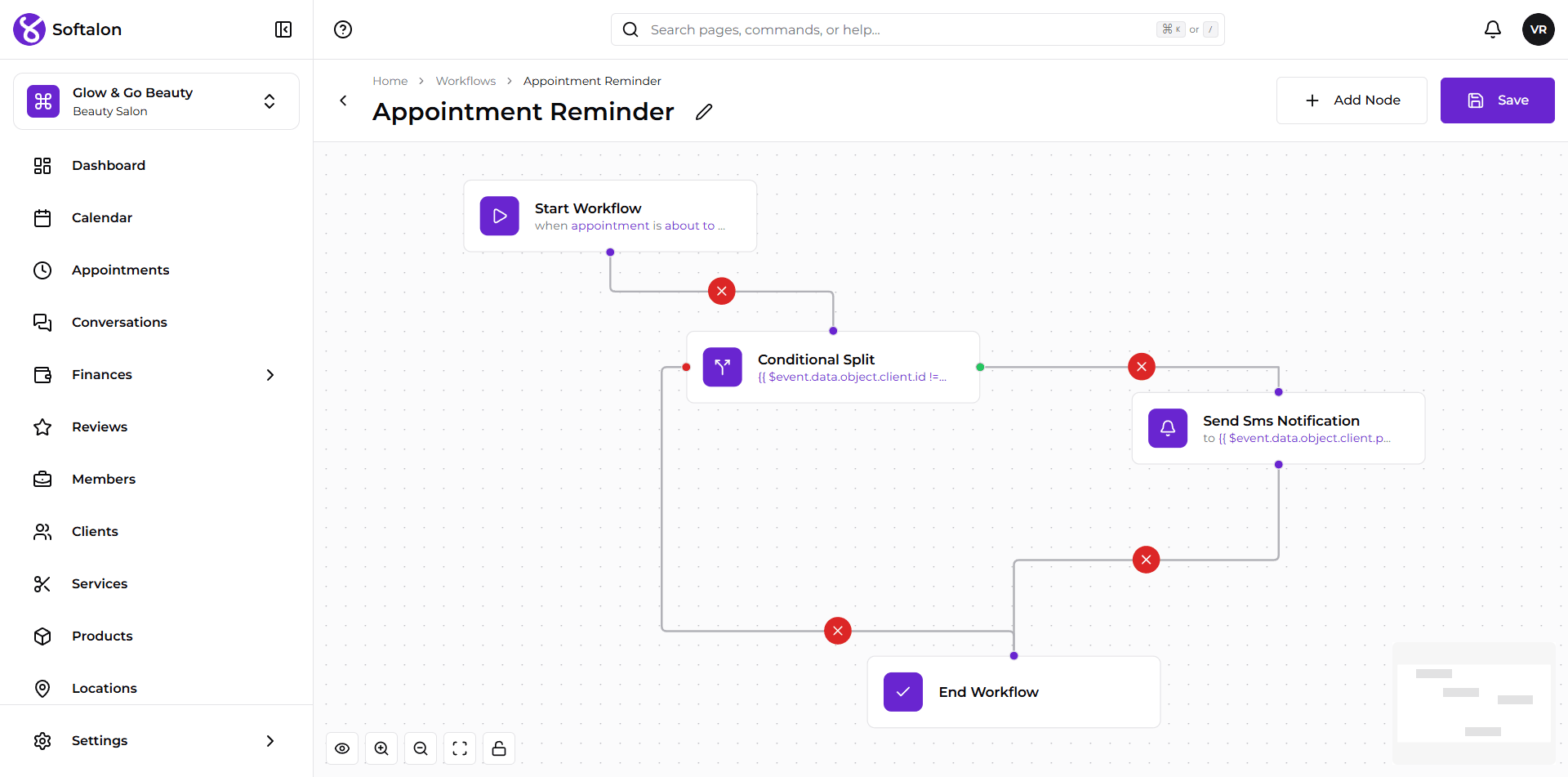Click the Appointment Reminder breadcrumb
The image size is (1568, 777).
[592, 81]
